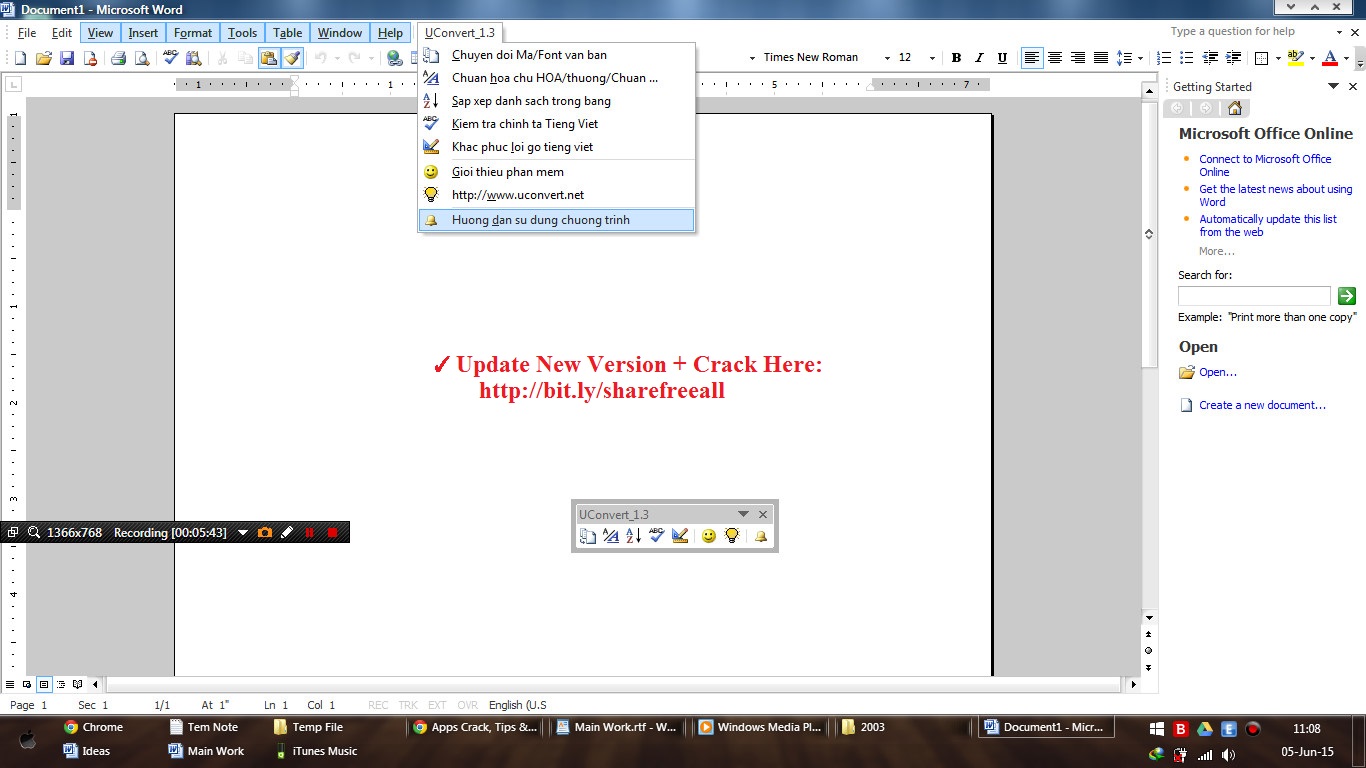Click the A-Z sort icon in floating UConvert toolbar
Image resolution: width=1366 pixels, height=768 pixels.
pyautogui.click(x=634, y=536)
